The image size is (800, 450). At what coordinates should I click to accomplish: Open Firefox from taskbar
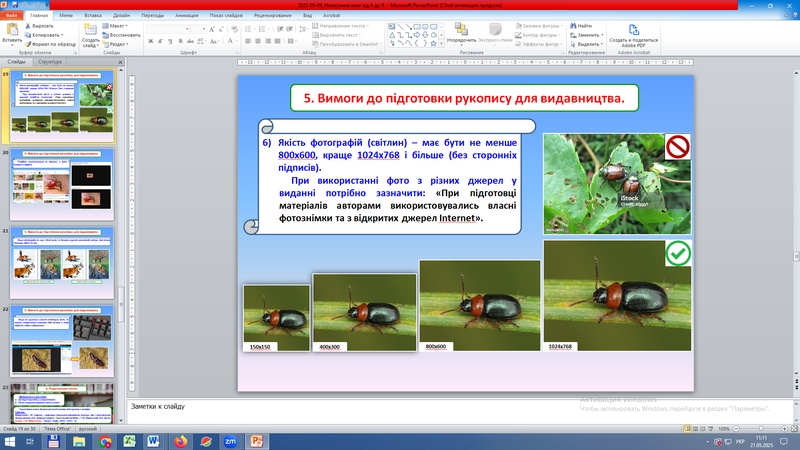(180, 442)
